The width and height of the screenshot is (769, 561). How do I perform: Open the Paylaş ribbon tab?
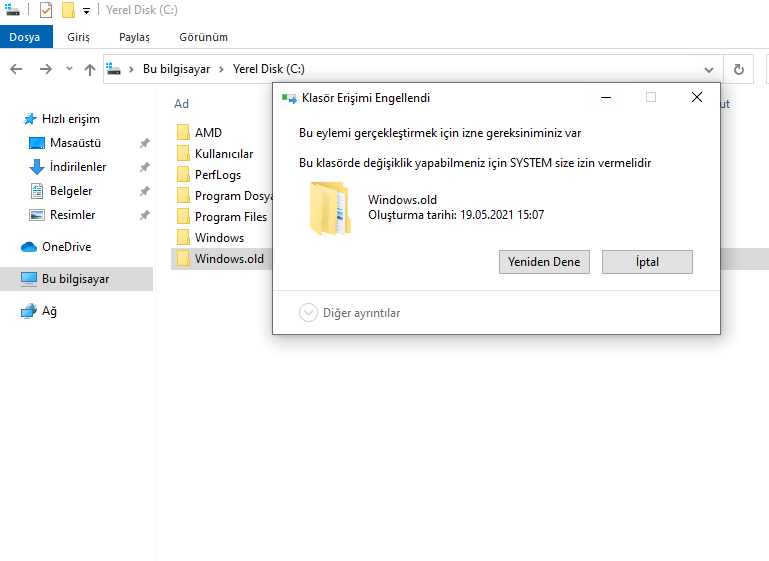point(134,37)
